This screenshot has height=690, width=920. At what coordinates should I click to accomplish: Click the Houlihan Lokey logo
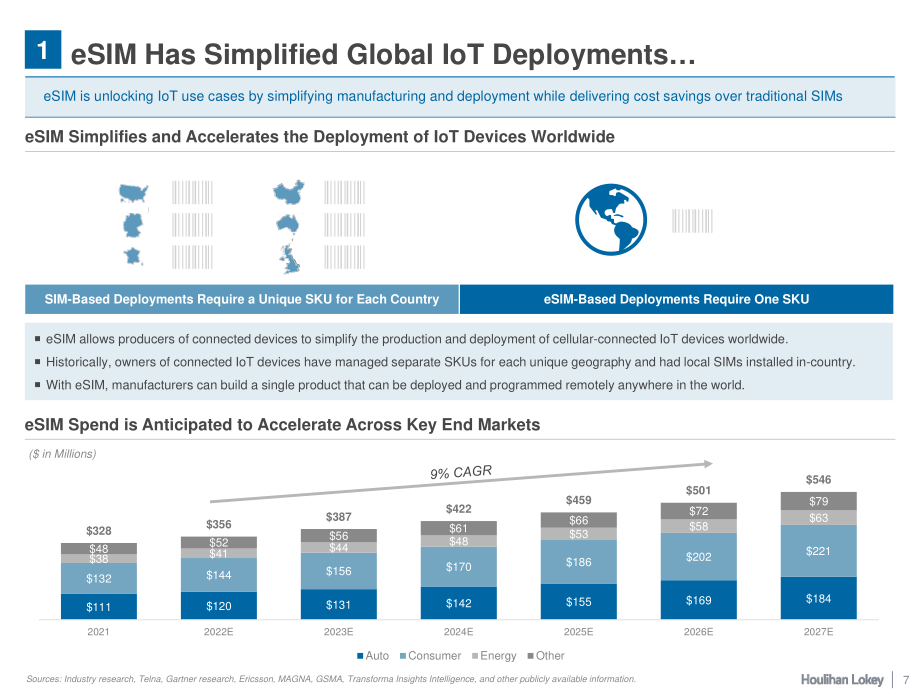842,679
